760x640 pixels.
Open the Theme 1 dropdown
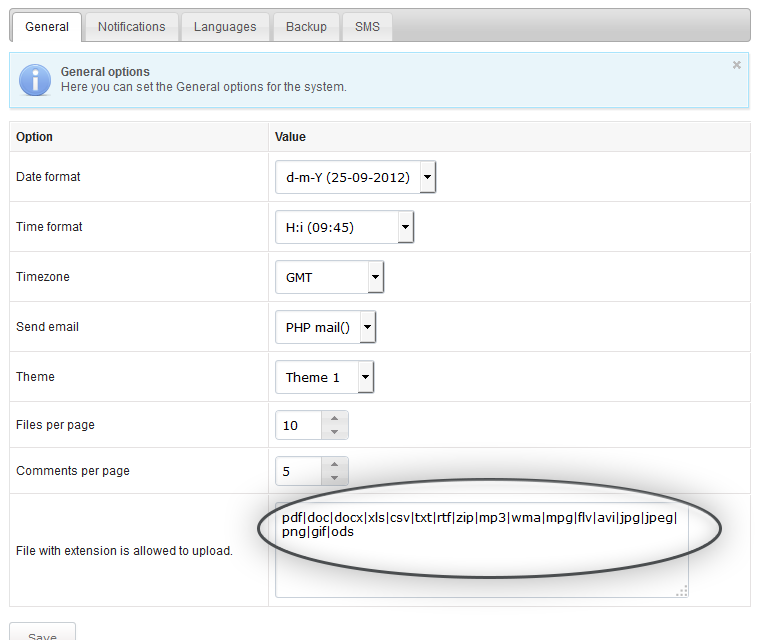(324, 377)
